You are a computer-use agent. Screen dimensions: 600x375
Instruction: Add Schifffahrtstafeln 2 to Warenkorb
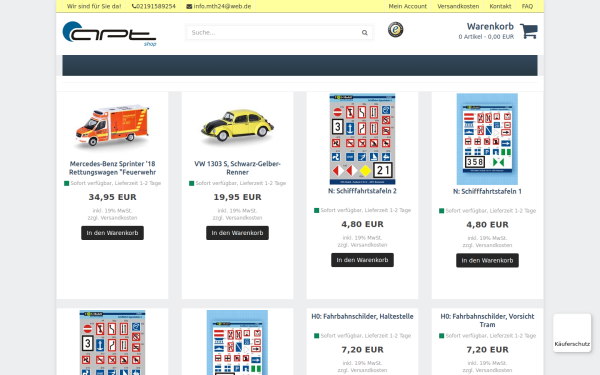362,260
